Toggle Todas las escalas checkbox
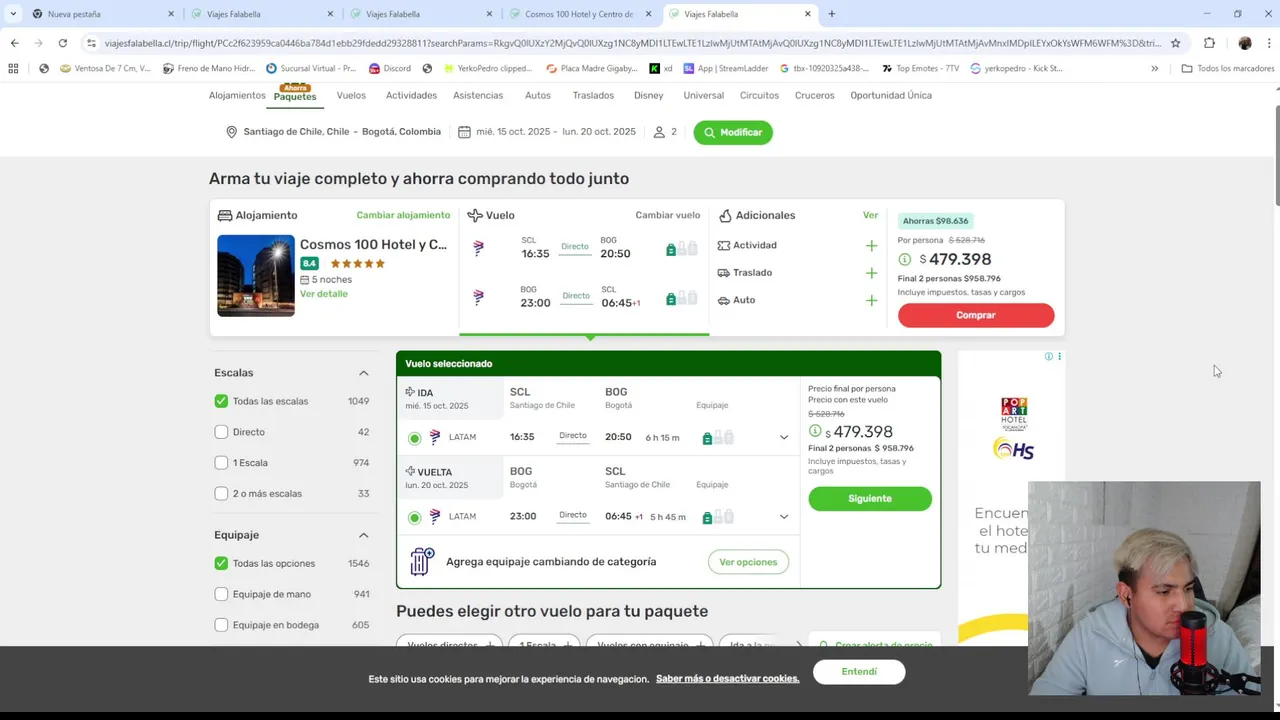 [x=221, y=401]
